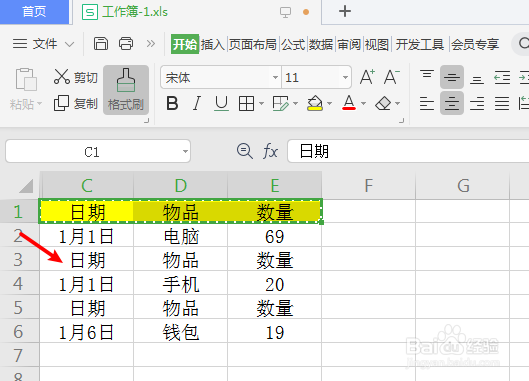Toggle middle vertical alignment

(452, 77)
